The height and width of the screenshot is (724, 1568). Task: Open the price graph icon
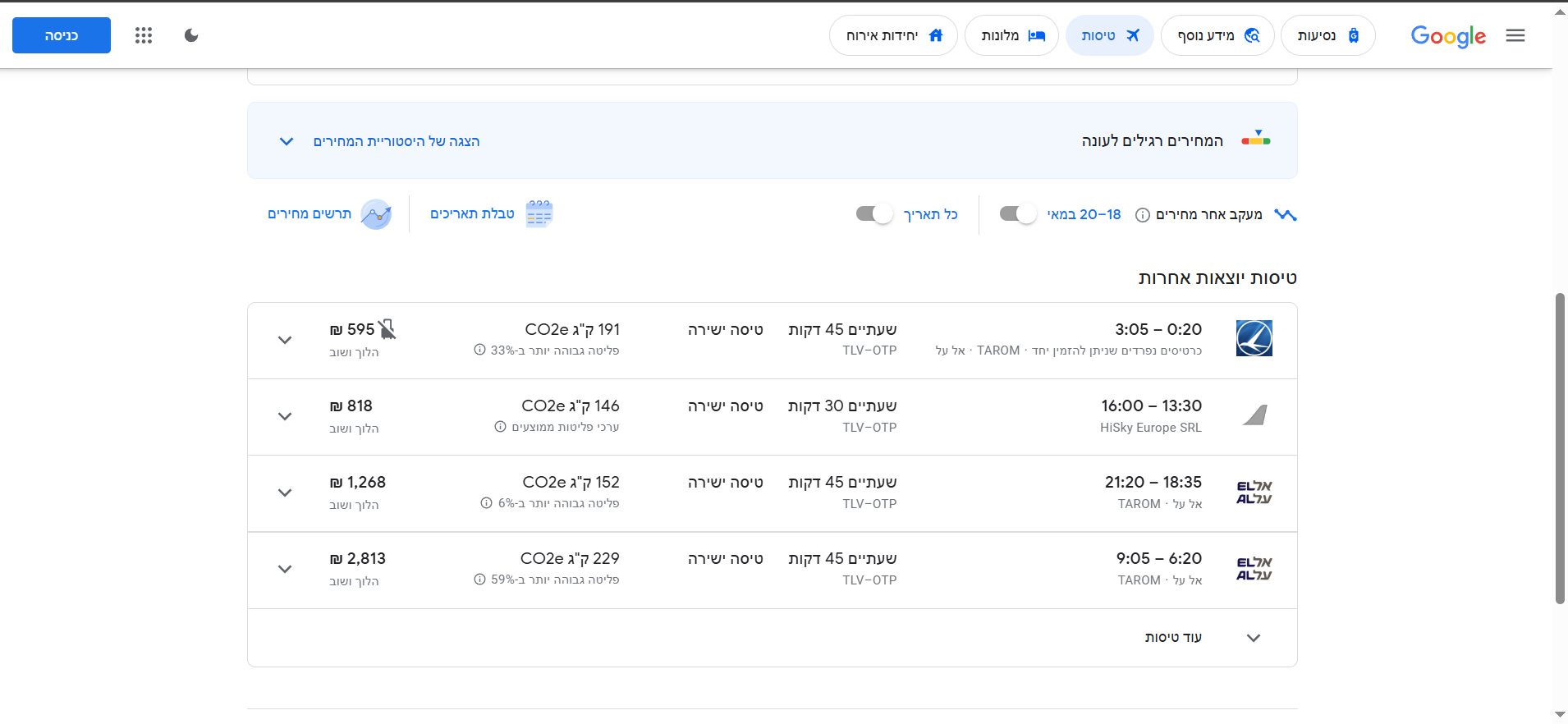pyautogui.click(x=376, y=214)
